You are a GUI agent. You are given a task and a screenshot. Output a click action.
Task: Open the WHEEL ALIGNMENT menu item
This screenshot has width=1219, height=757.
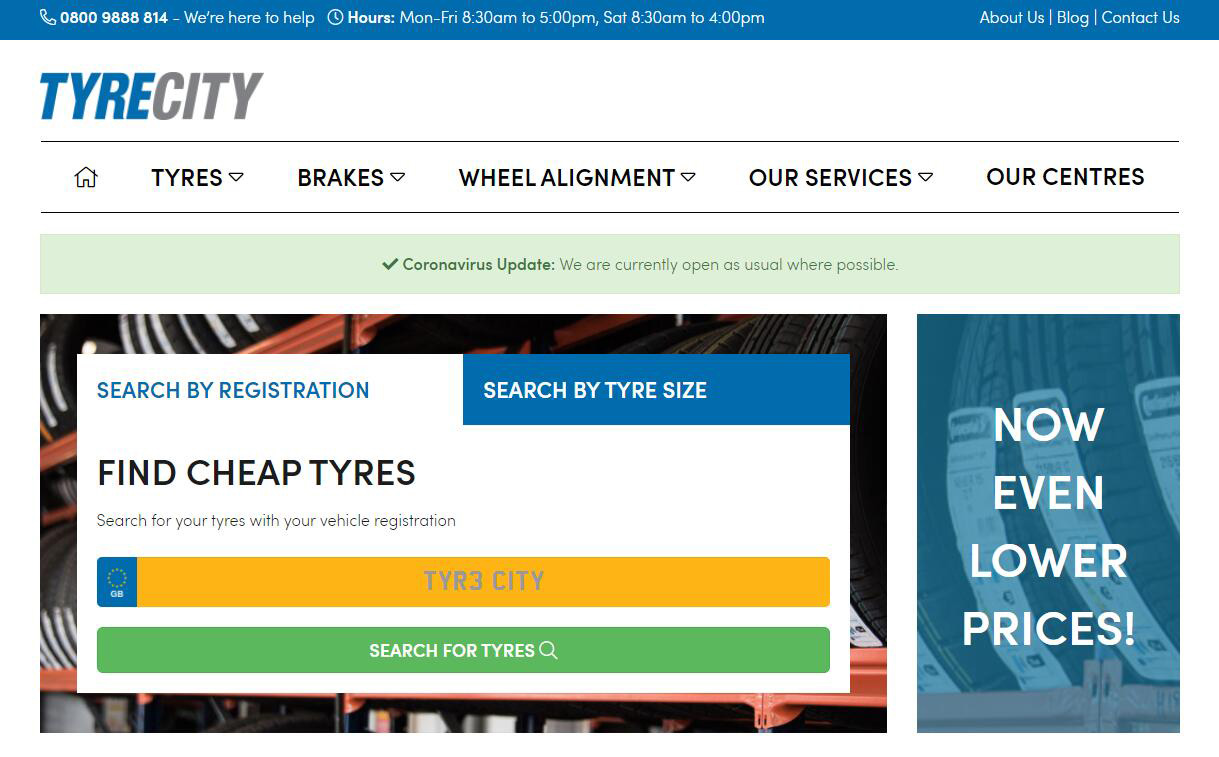pyautogui.click(x=567, y=177)
